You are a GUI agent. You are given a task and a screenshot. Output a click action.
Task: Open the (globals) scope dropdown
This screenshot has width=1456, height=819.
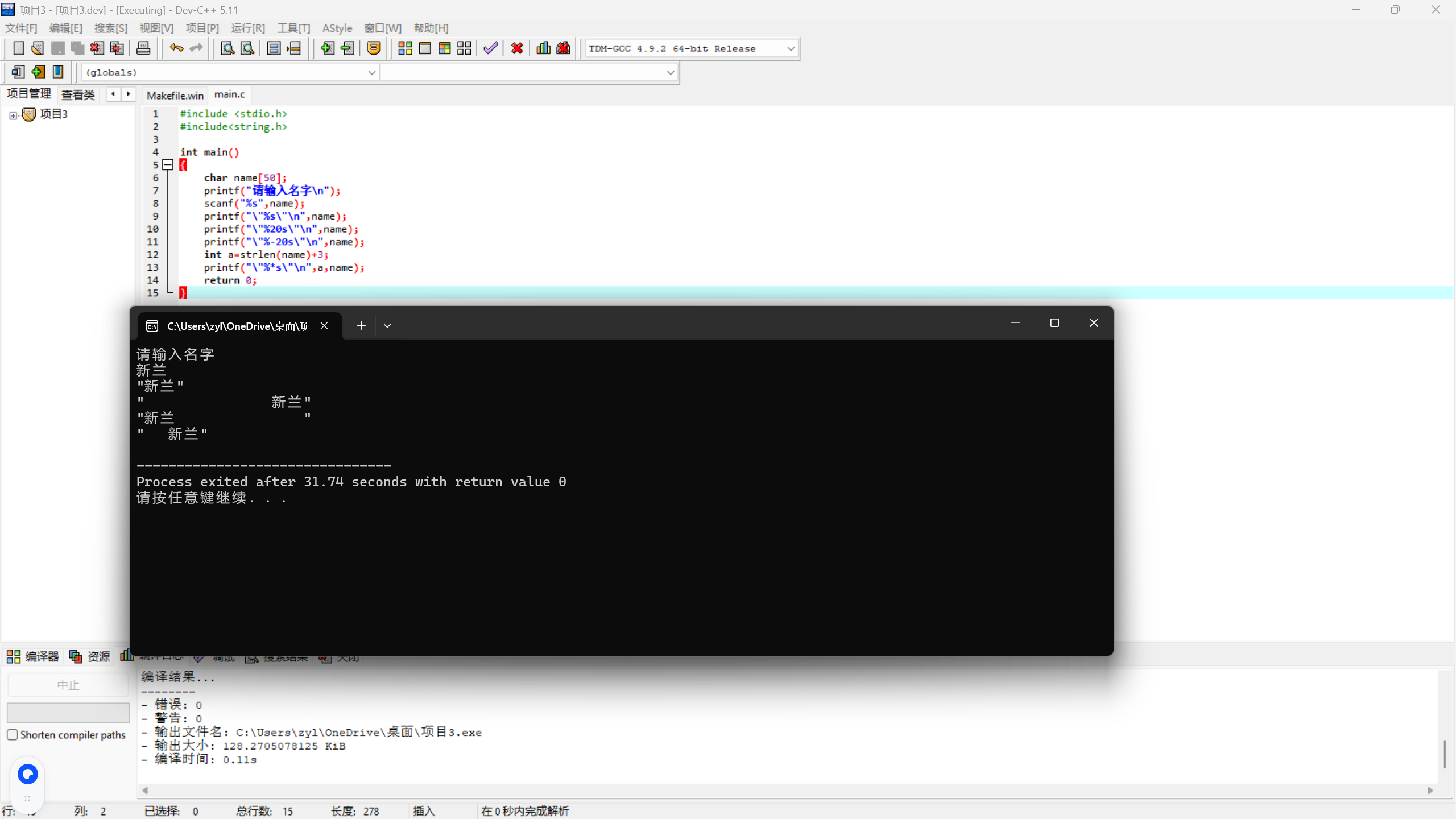371,73
